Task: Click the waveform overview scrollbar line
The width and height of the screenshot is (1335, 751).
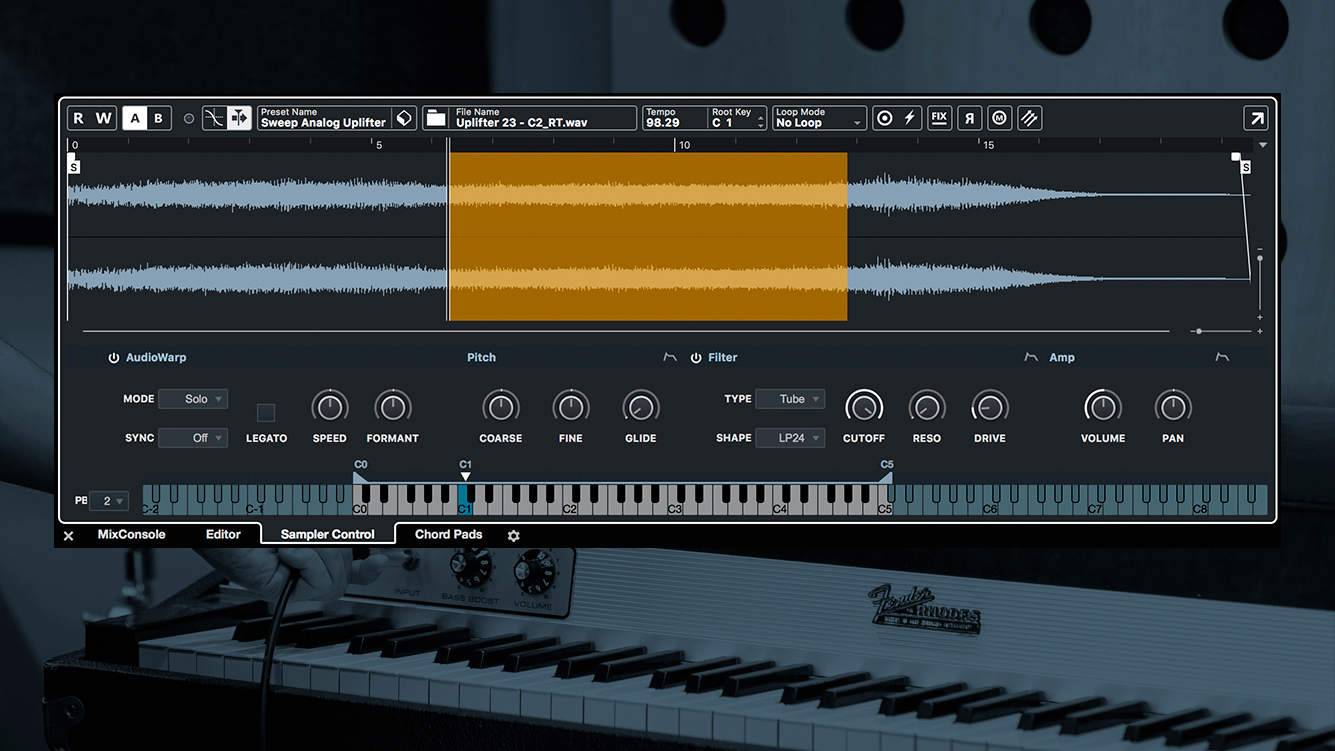Action: [x=626, y=331]
